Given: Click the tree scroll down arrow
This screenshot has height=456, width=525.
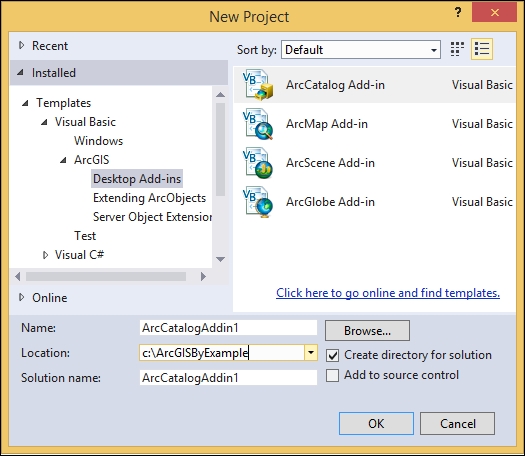Looking at the screenshot, I should click(220, 259).
